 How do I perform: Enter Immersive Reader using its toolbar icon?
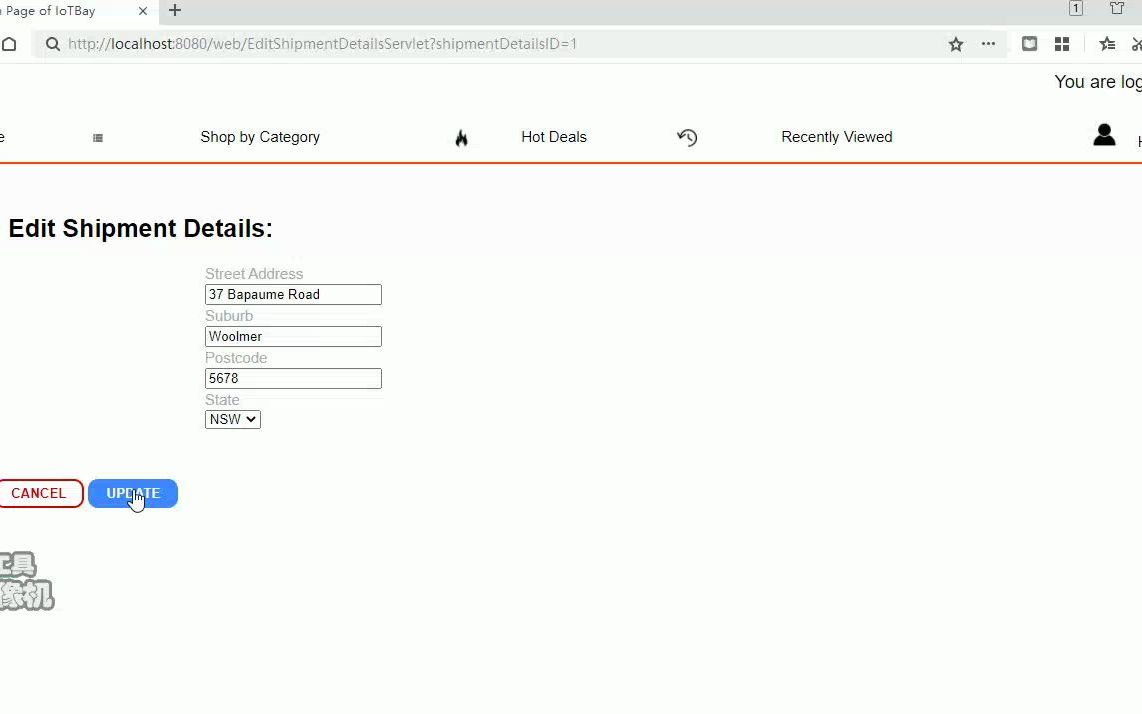coord(1029,44)
